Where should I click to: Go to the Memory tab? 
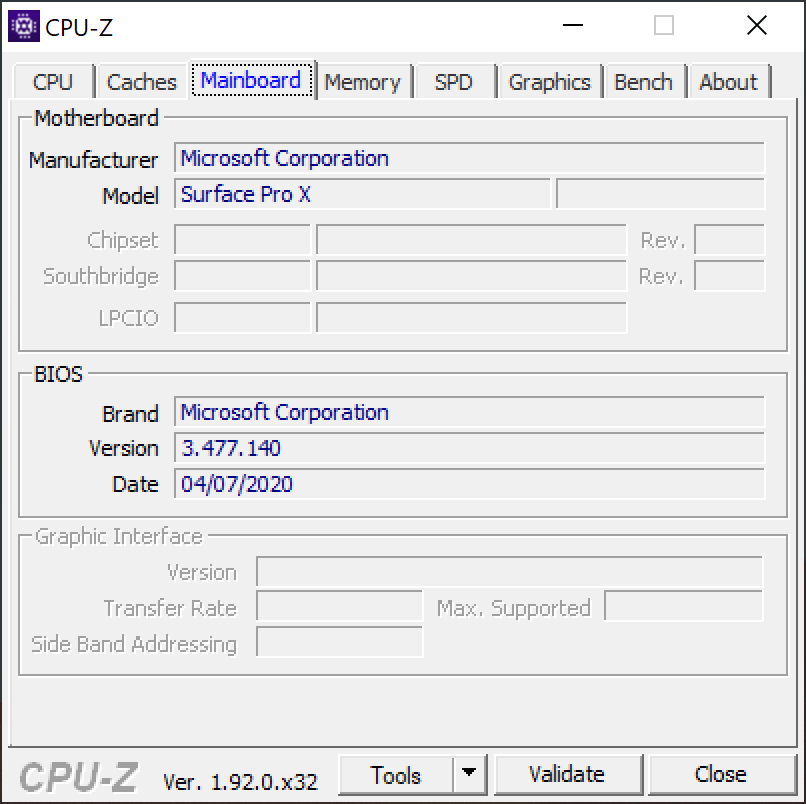(x=363, y=82)
